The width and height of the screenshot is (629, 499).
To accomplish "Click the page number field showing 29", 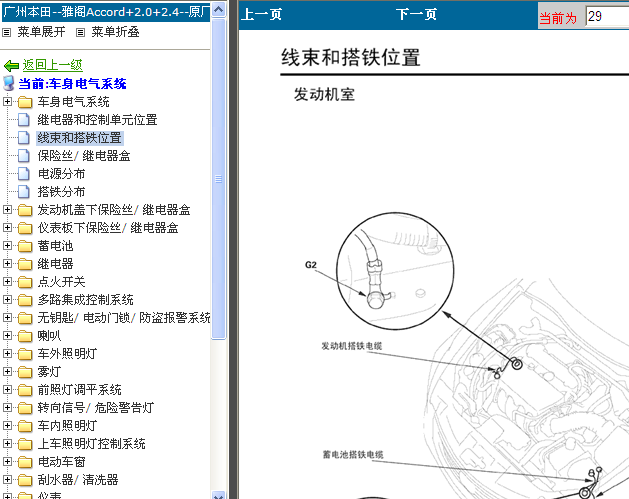I will (x=607, y=16).
